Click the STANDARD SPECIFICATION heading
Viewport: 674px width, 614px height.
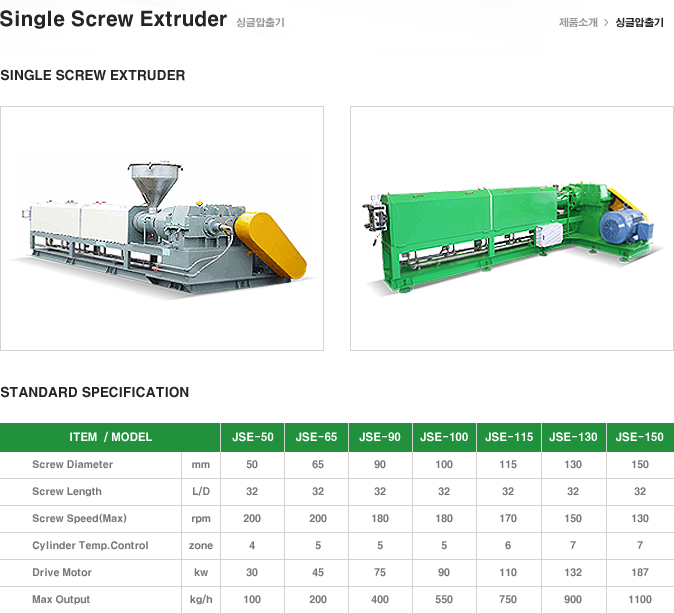(x=94, y=392)
